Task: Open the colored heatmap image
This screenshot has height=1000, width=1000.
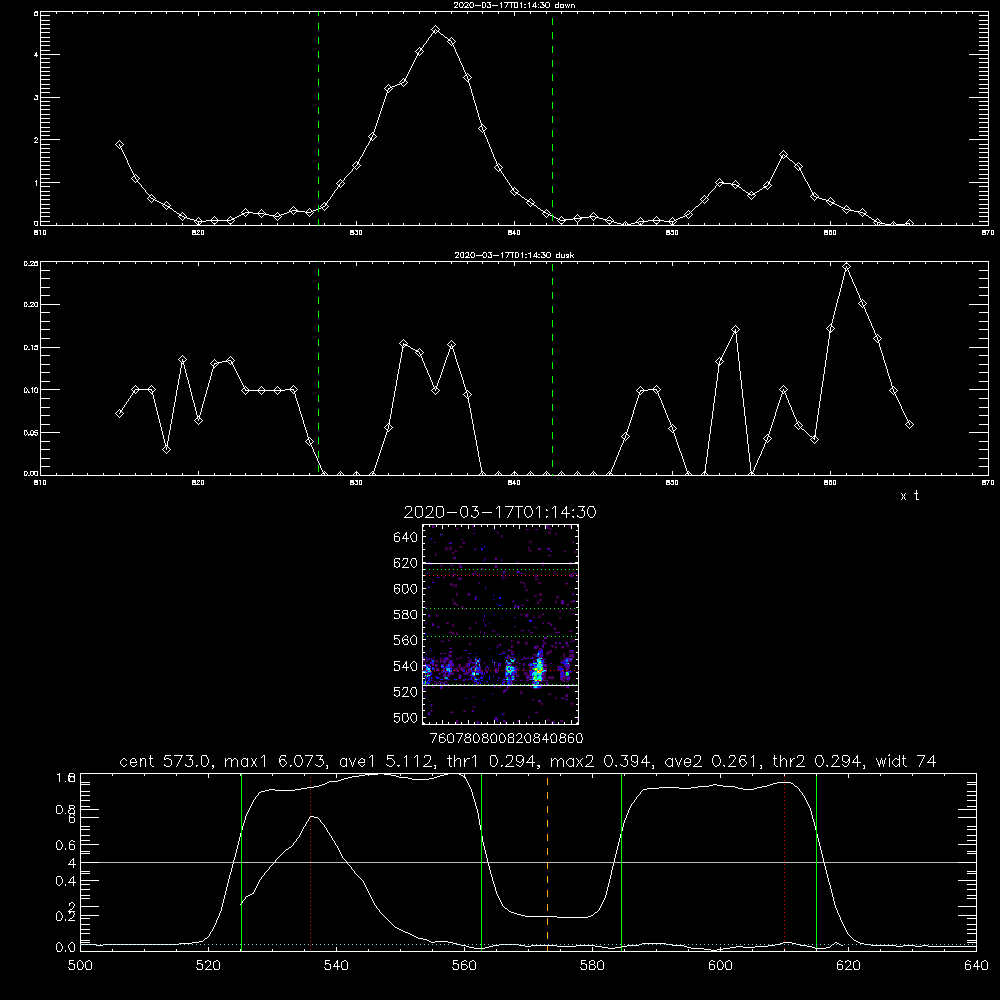Action: point(501,624)
